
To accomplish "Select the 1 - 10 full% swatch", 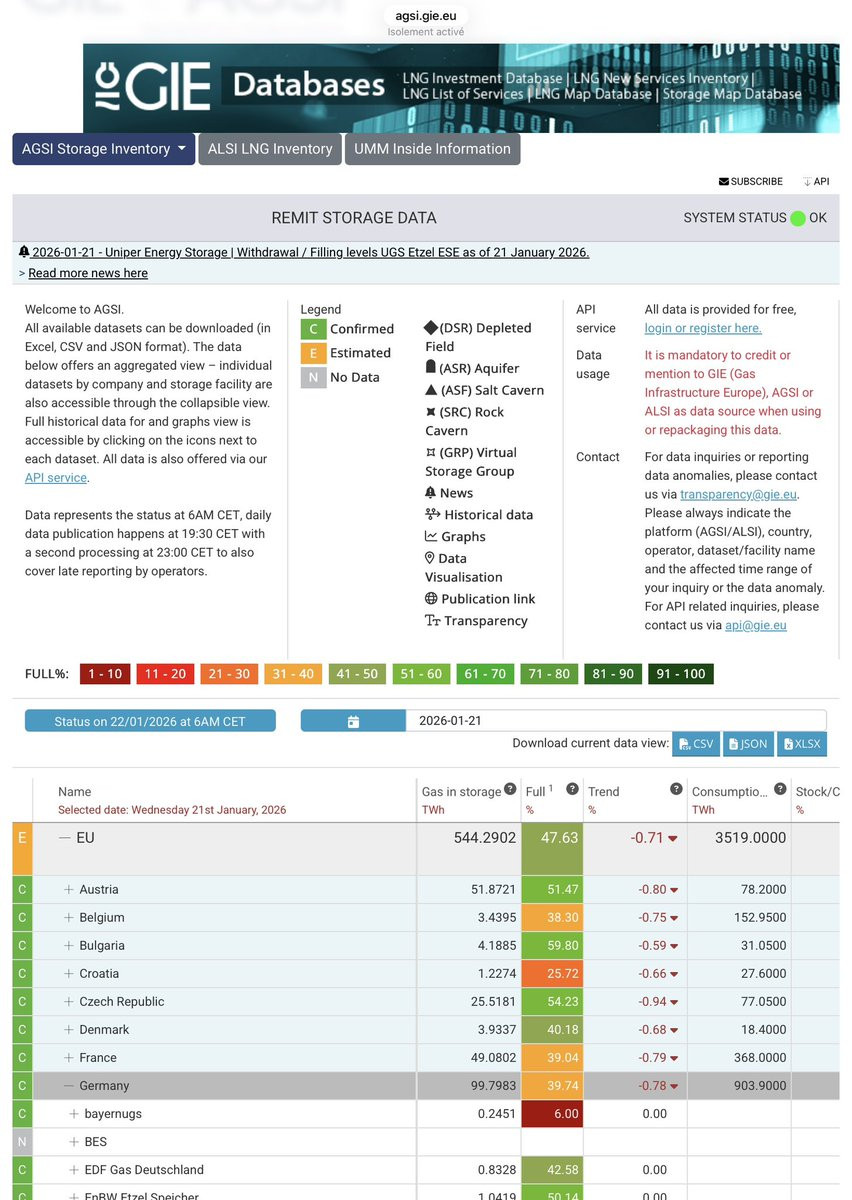I will (x=105, y=674).
